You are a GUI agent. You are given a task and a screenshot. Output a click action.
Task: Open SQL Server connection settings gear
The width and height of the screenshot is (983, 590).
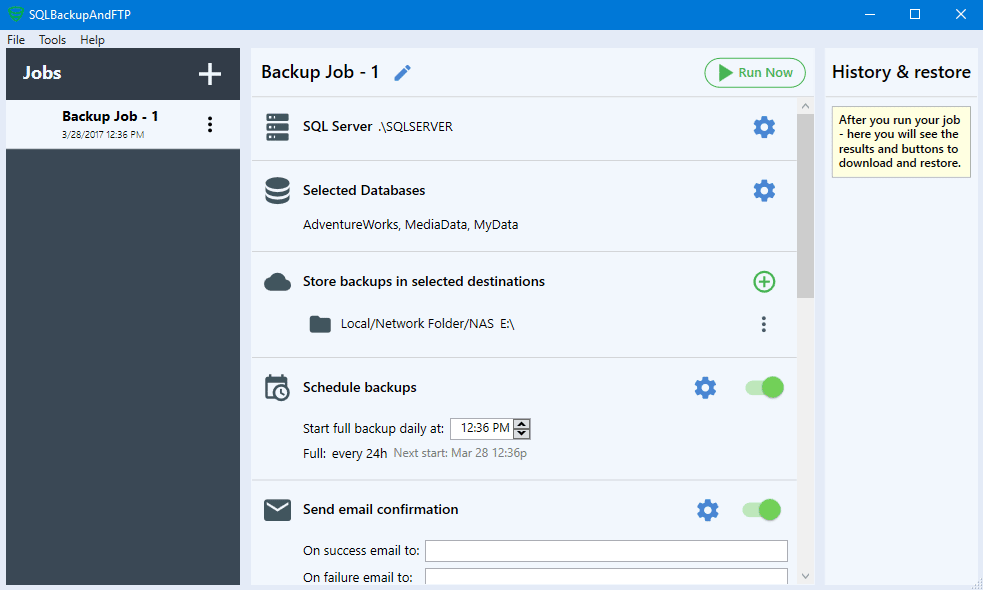click(x=764, y=127)
